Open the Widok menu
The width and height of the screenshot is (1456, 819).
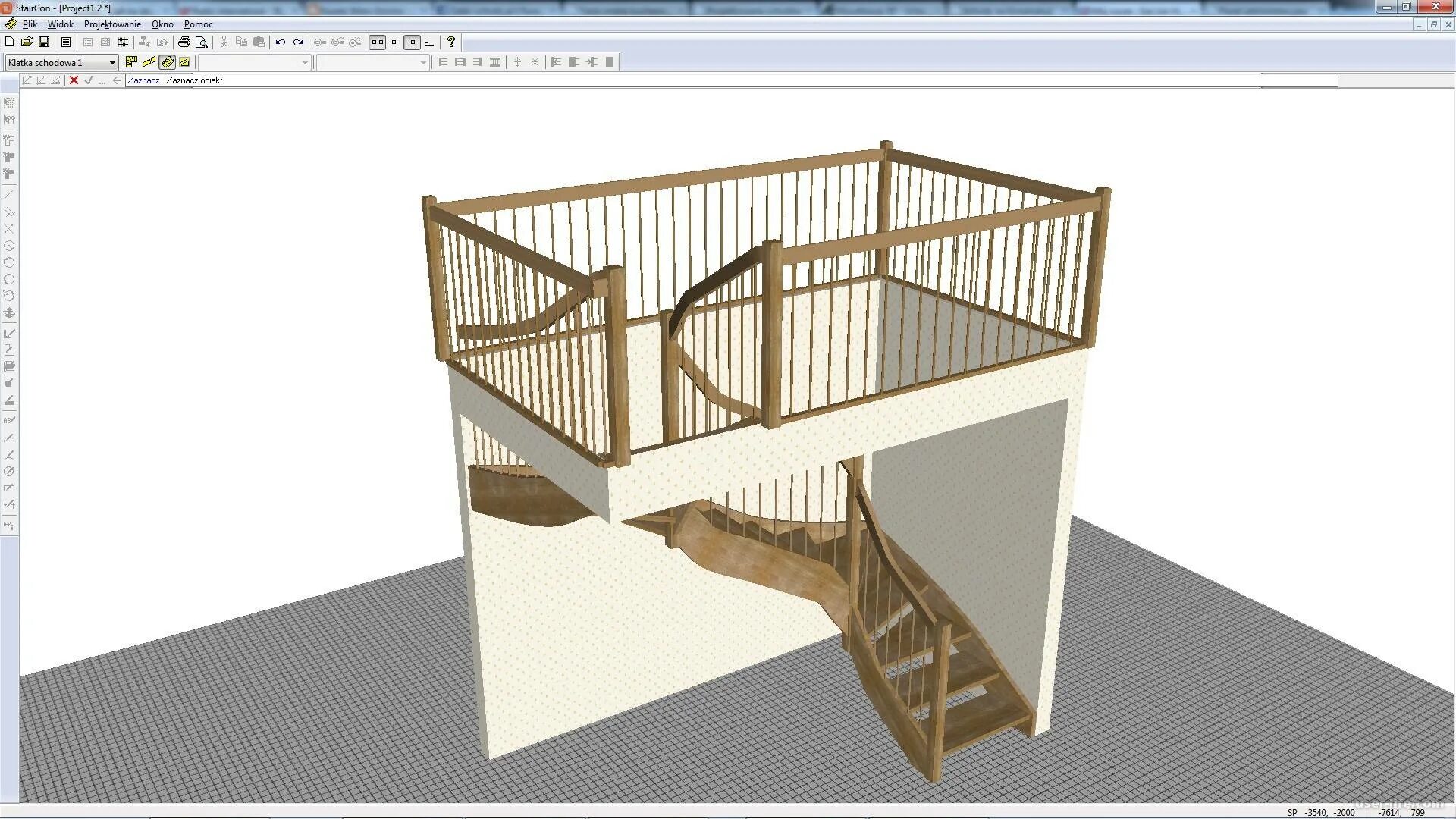click(61, 24)
